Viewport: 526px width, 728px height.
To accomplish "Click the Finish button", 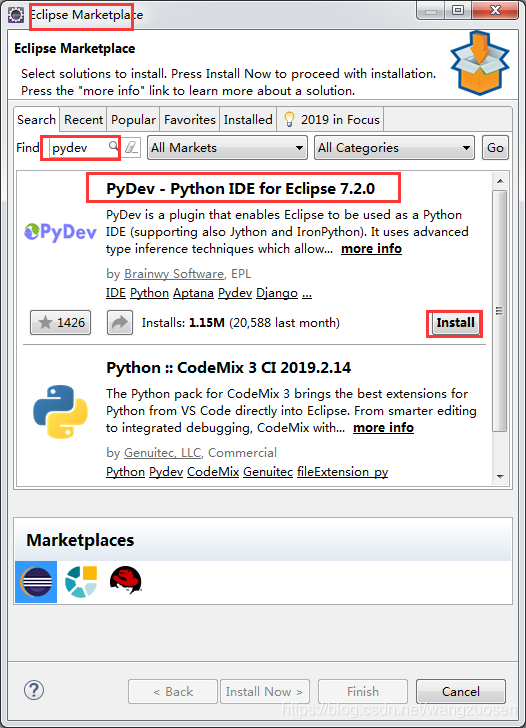I will click(x=363, y=691).
